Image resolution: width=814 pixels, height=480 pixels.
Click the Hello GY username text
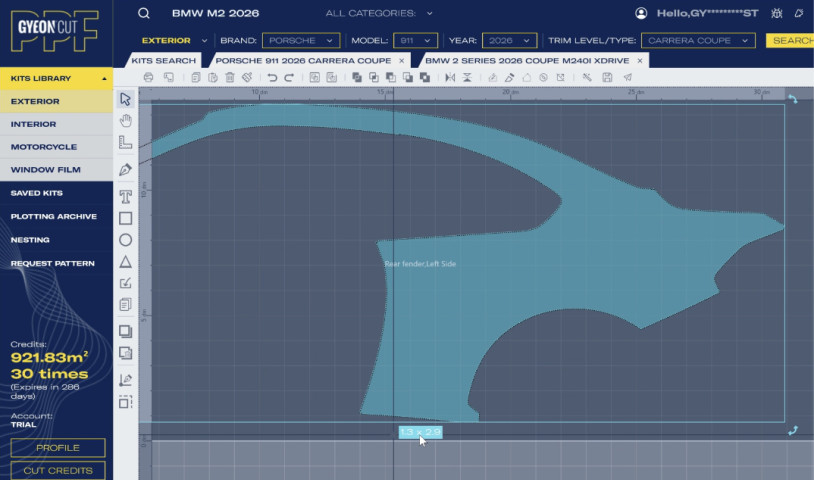(x=707, y=13)
